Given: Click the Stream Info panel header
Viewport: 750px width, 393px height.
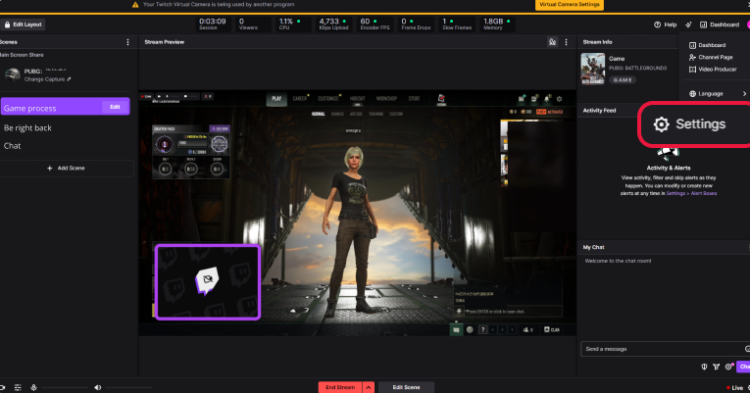Looking at the screenshot, I should [597, 42].
